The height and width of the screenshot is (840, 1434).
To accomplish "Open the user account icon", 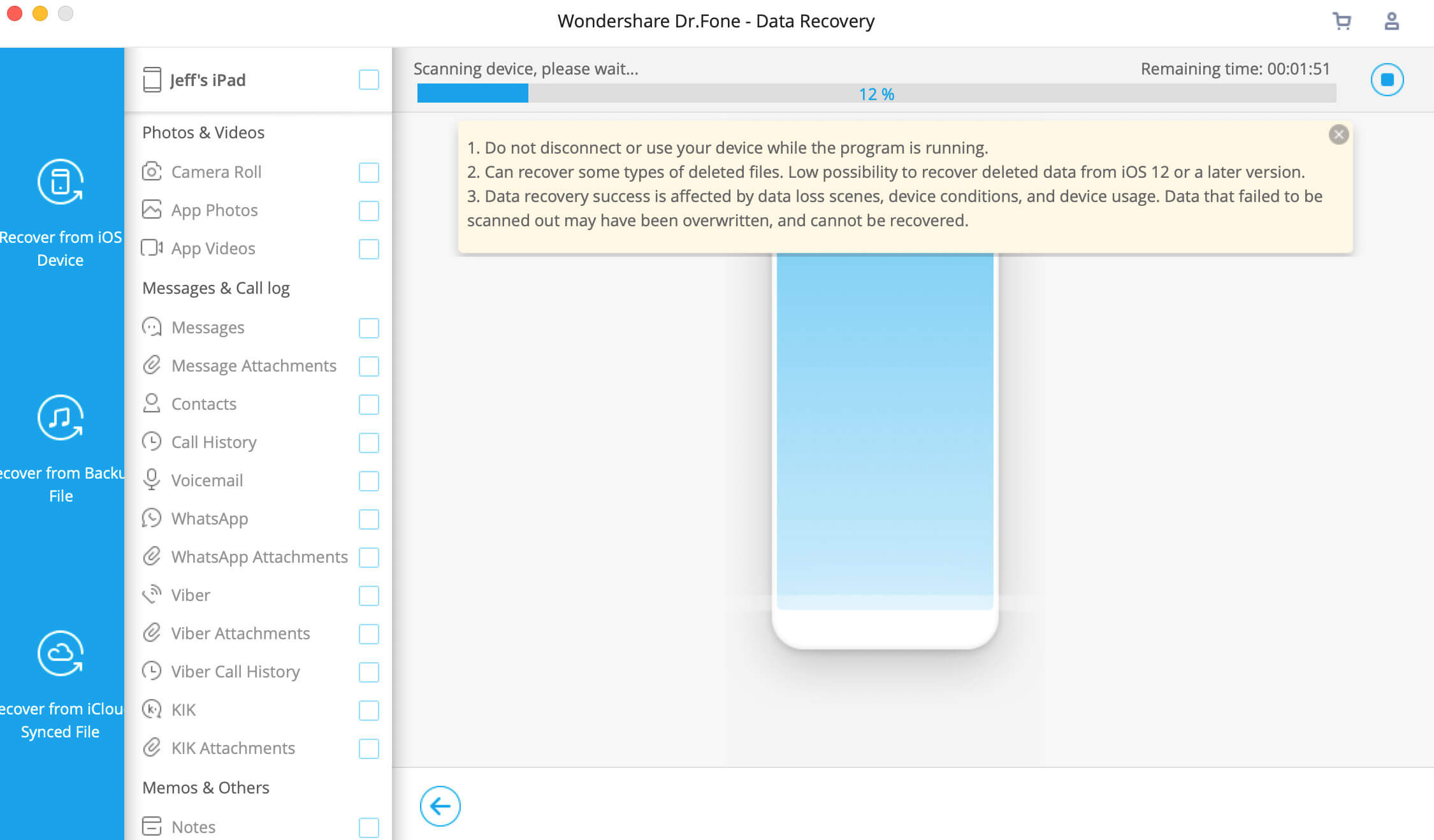I will (x=1391, y=21).
